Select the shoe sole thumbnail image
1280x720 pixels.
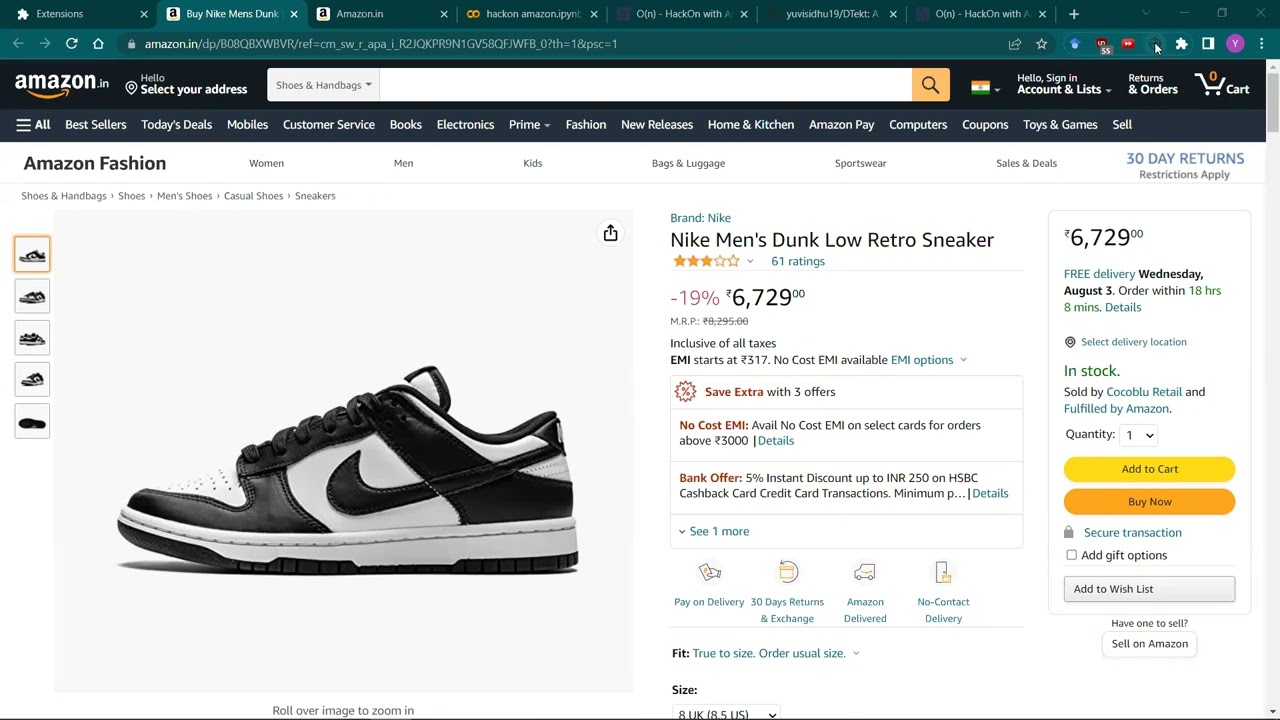pos(32,423)
